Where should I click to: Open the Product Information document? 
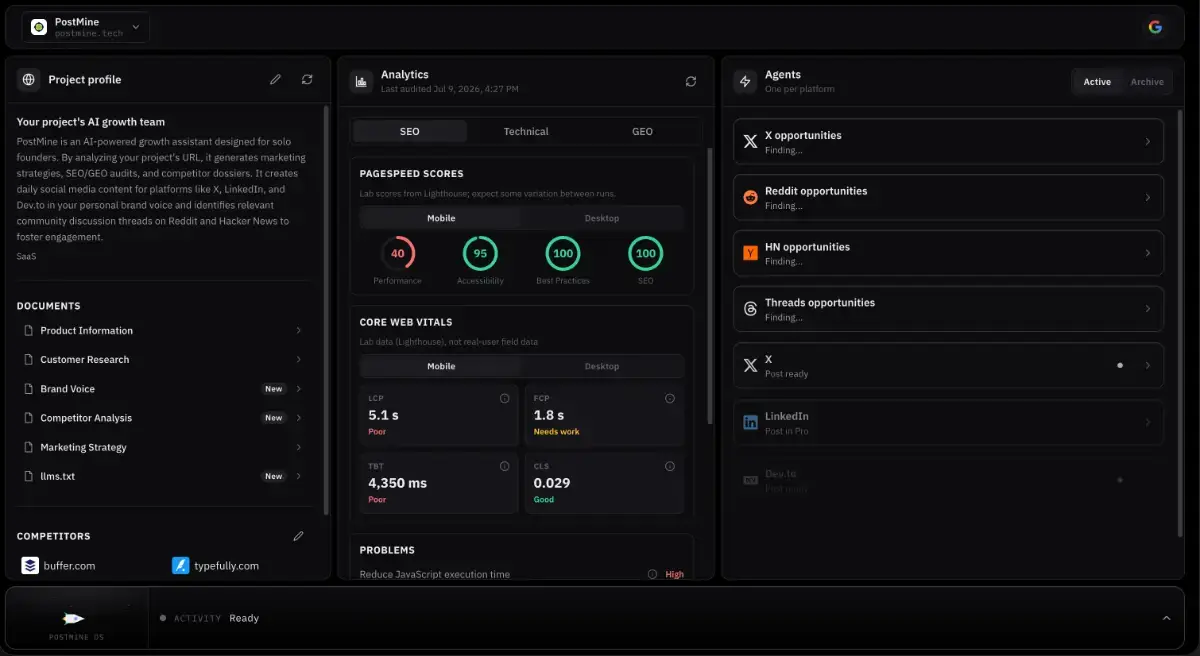click(x=164, y=330)
